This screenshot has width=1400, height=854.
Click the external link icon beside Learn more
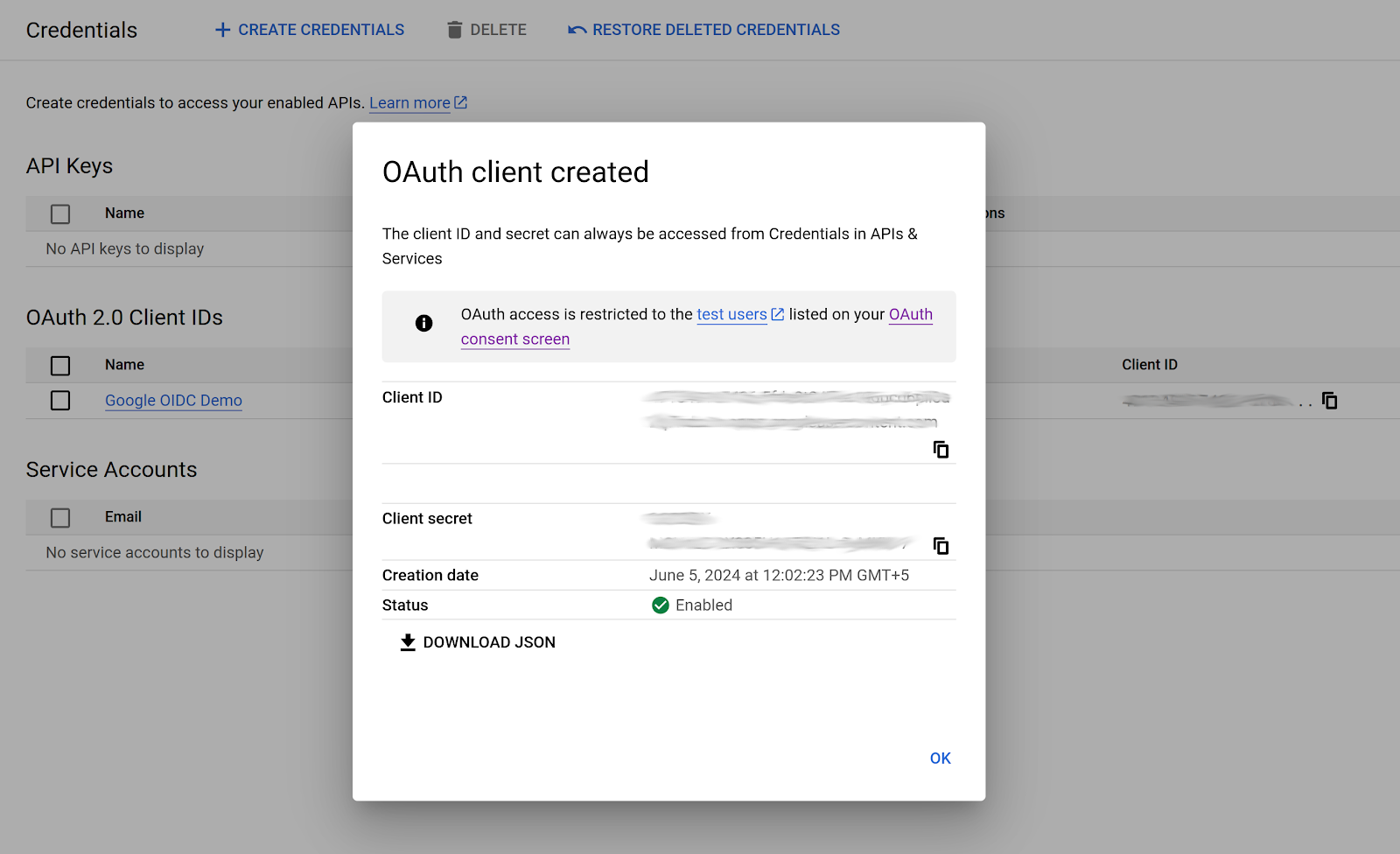[x=459, y=102]
